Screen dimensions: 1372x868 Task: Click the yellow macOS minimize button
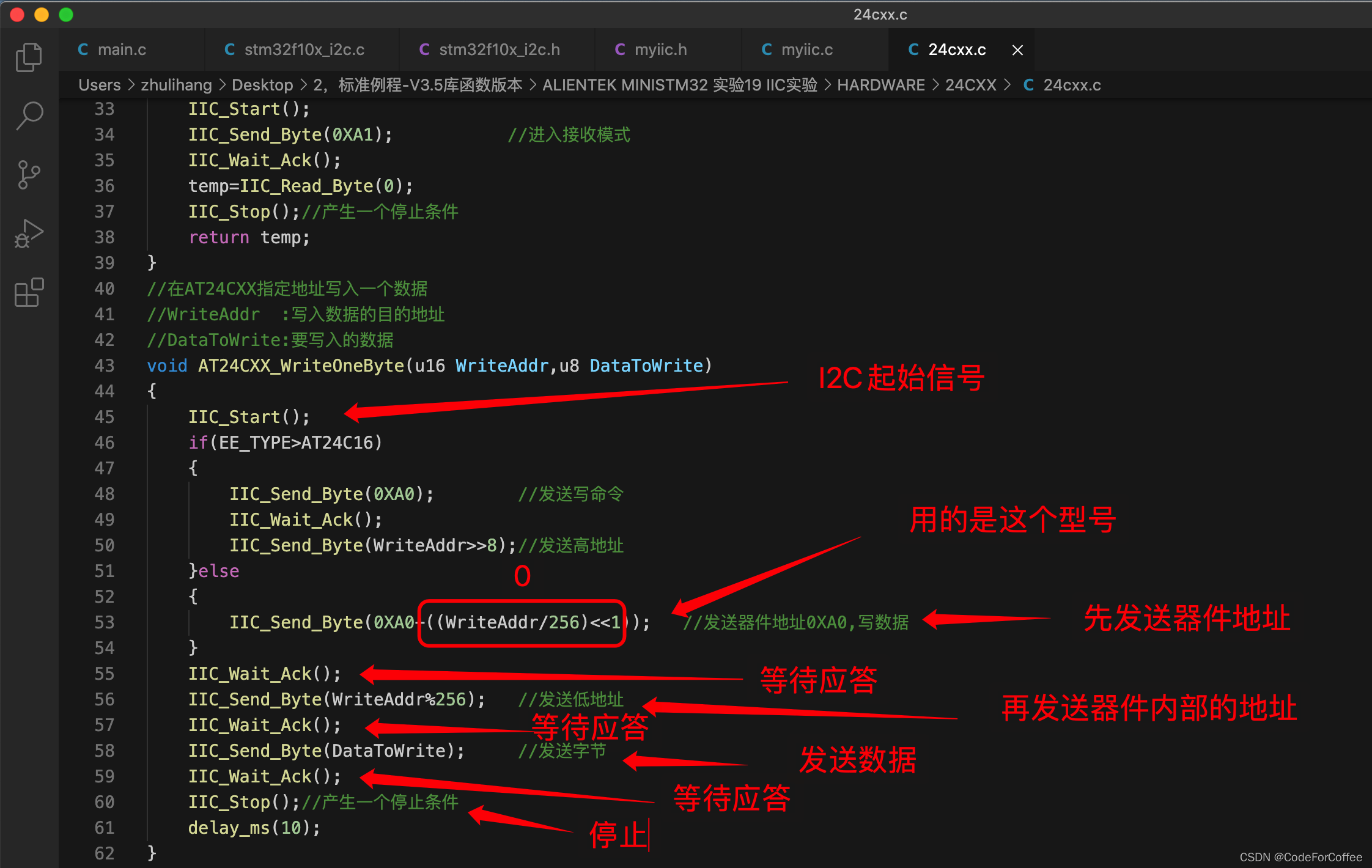(42, 15)
